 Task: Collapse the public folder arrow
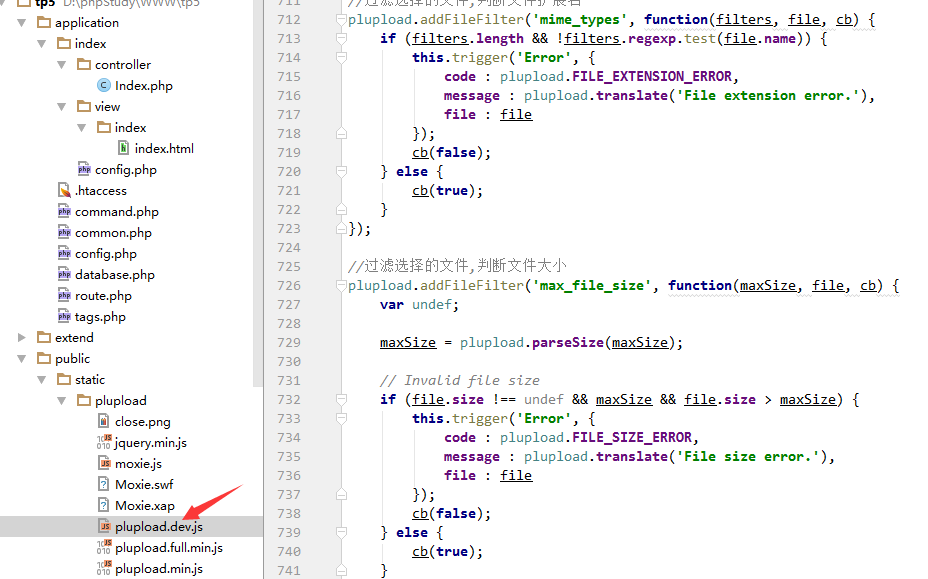[22, 359]
